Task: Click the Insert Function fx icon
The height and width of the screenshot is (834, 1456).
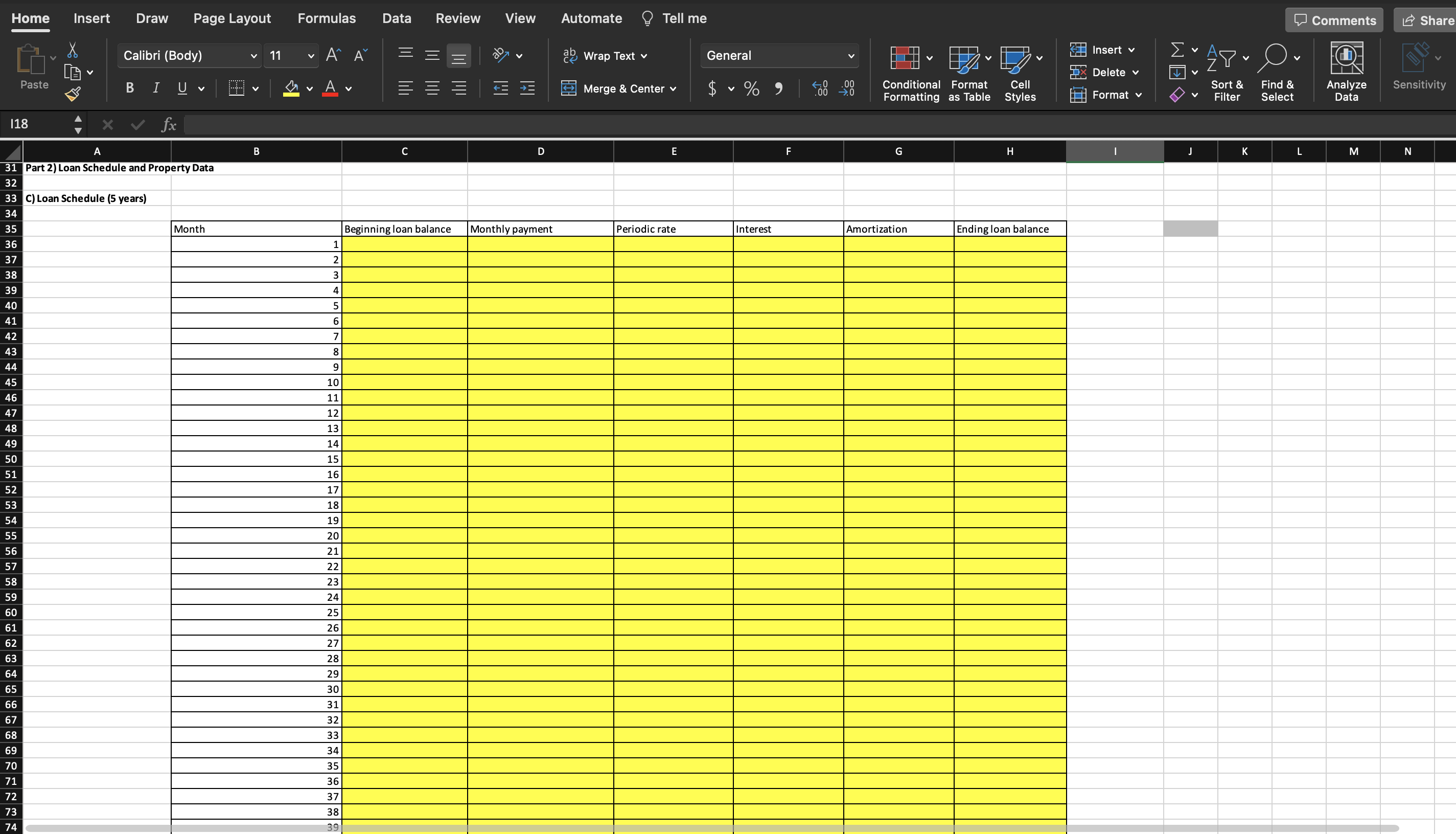Action: coord(168,124)
